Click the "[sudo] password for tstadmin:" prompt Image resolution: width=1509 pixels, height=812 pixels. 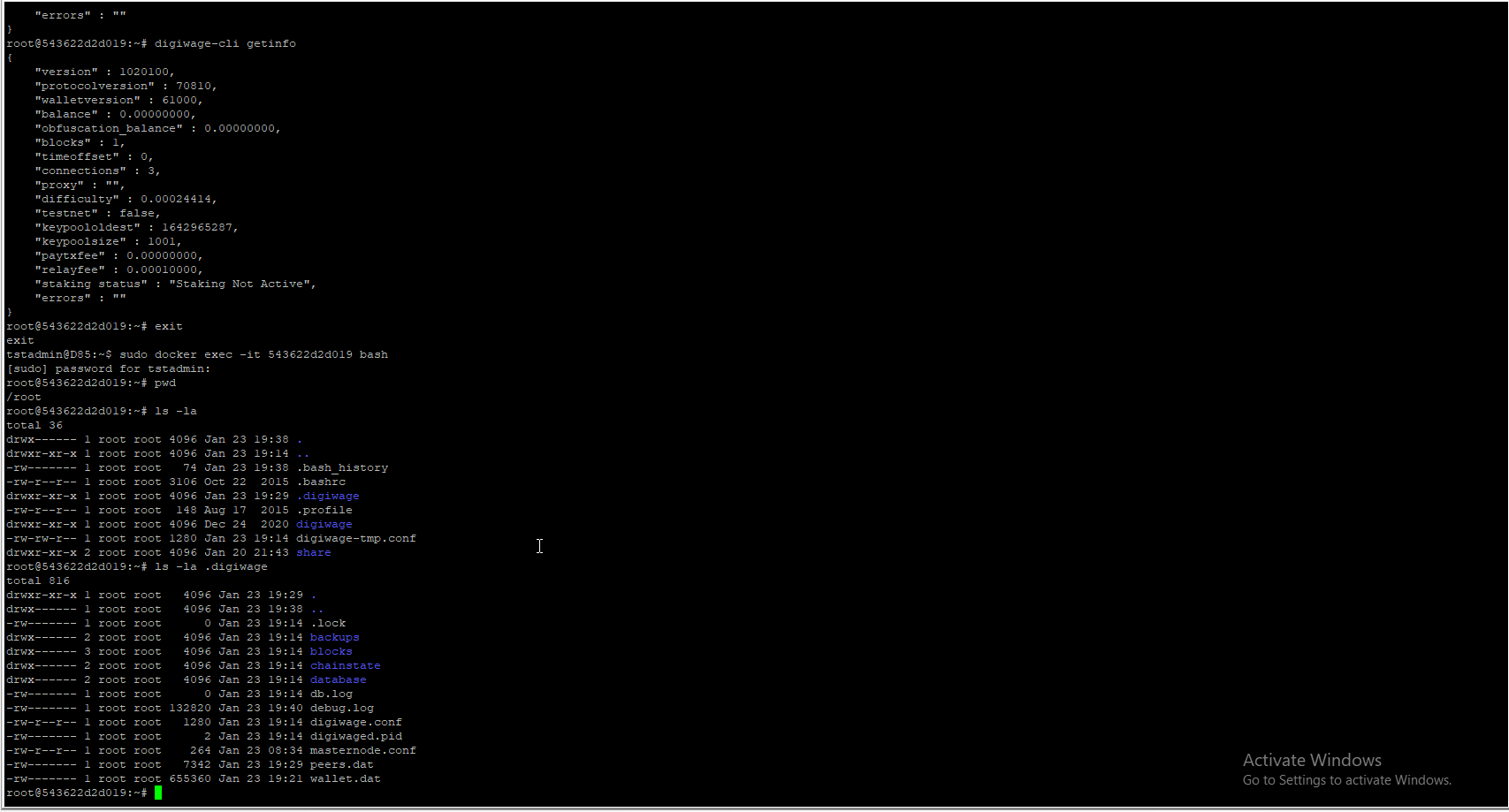point(109,368)
